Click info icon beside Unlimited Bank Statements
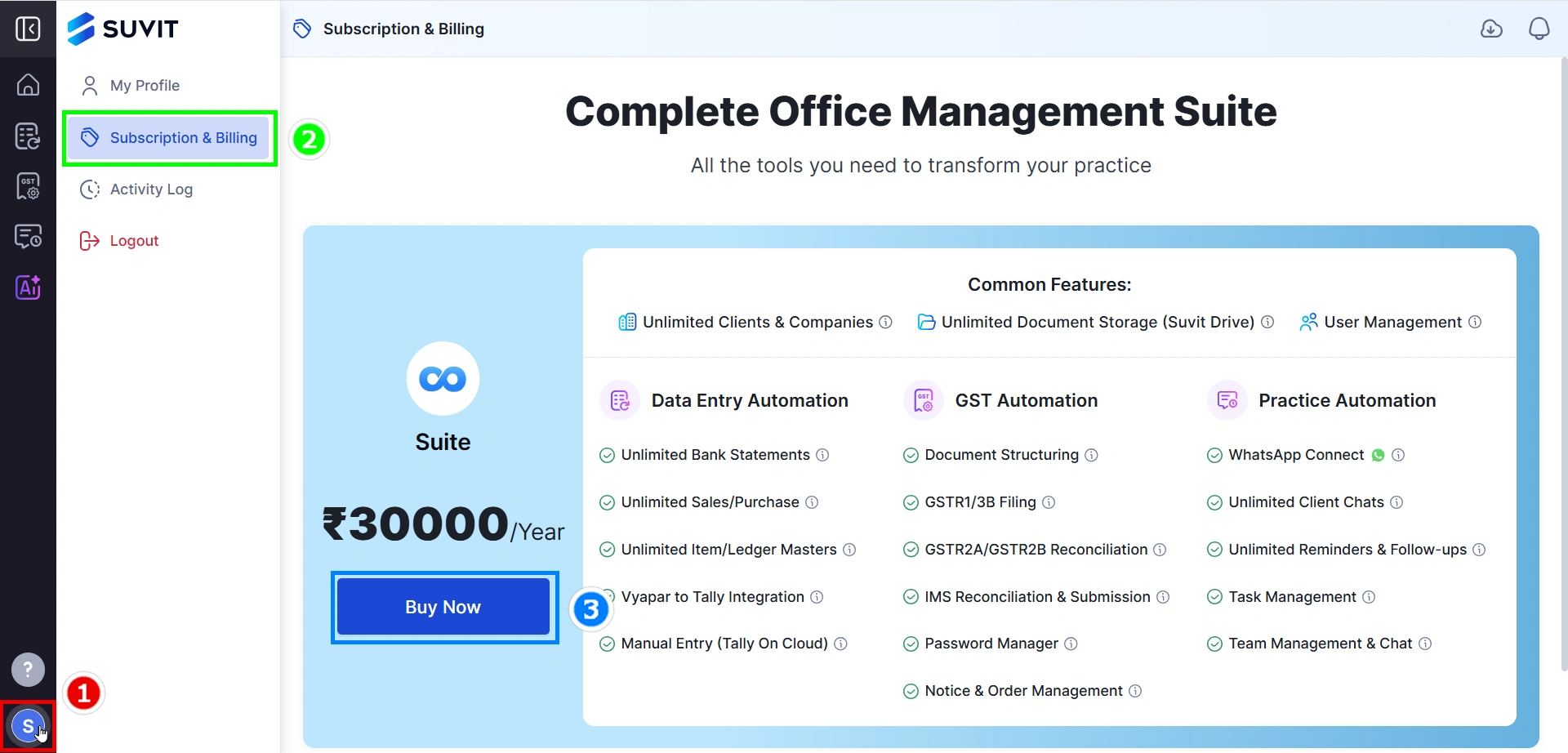Viewport: 1568px width, 753px height. click(822, 455)
